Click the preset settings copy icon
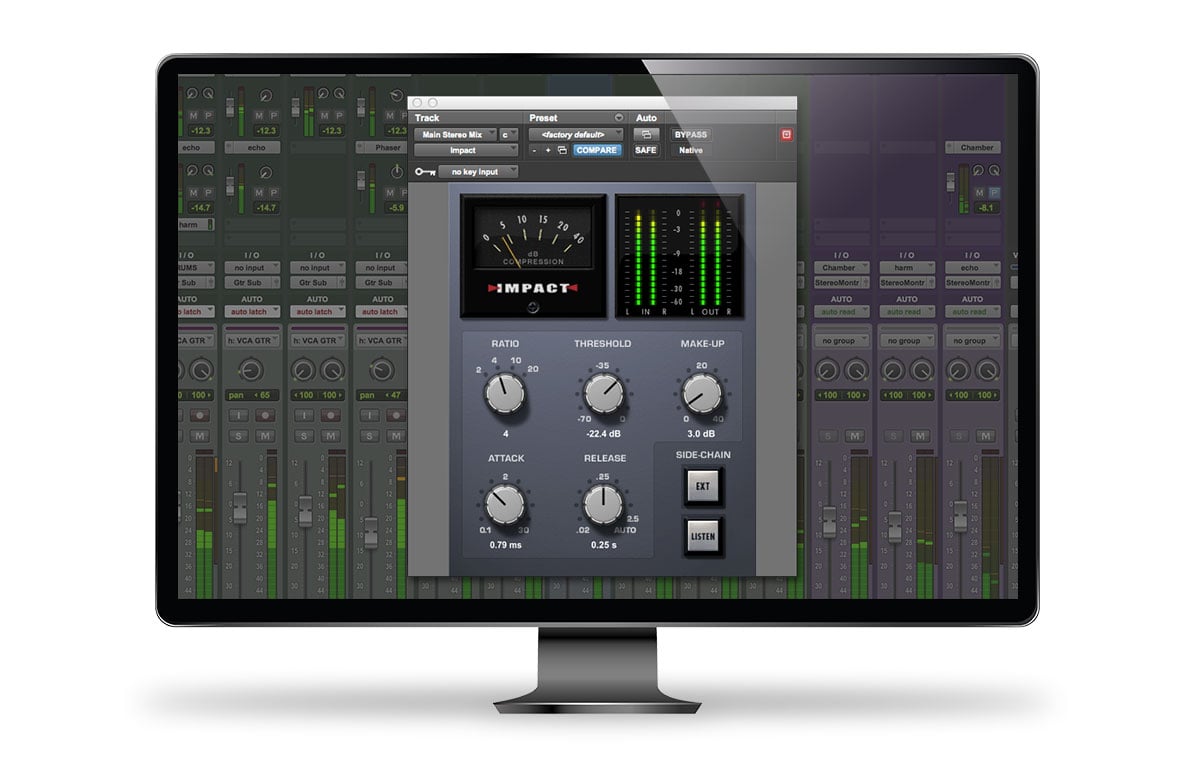This screenshot has height=759, width=1196. point(562,150)
